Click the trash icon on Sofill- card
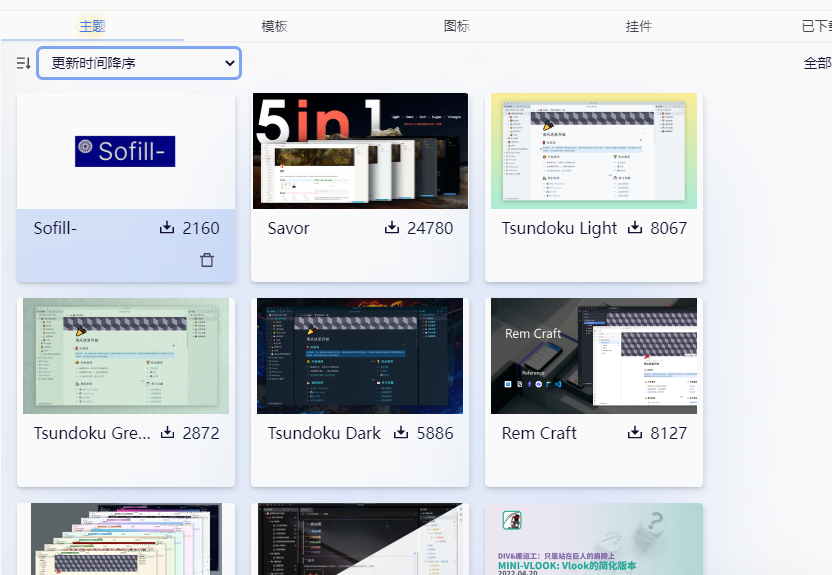Viewport: 832px width, 575px height. tap(207, 260)
